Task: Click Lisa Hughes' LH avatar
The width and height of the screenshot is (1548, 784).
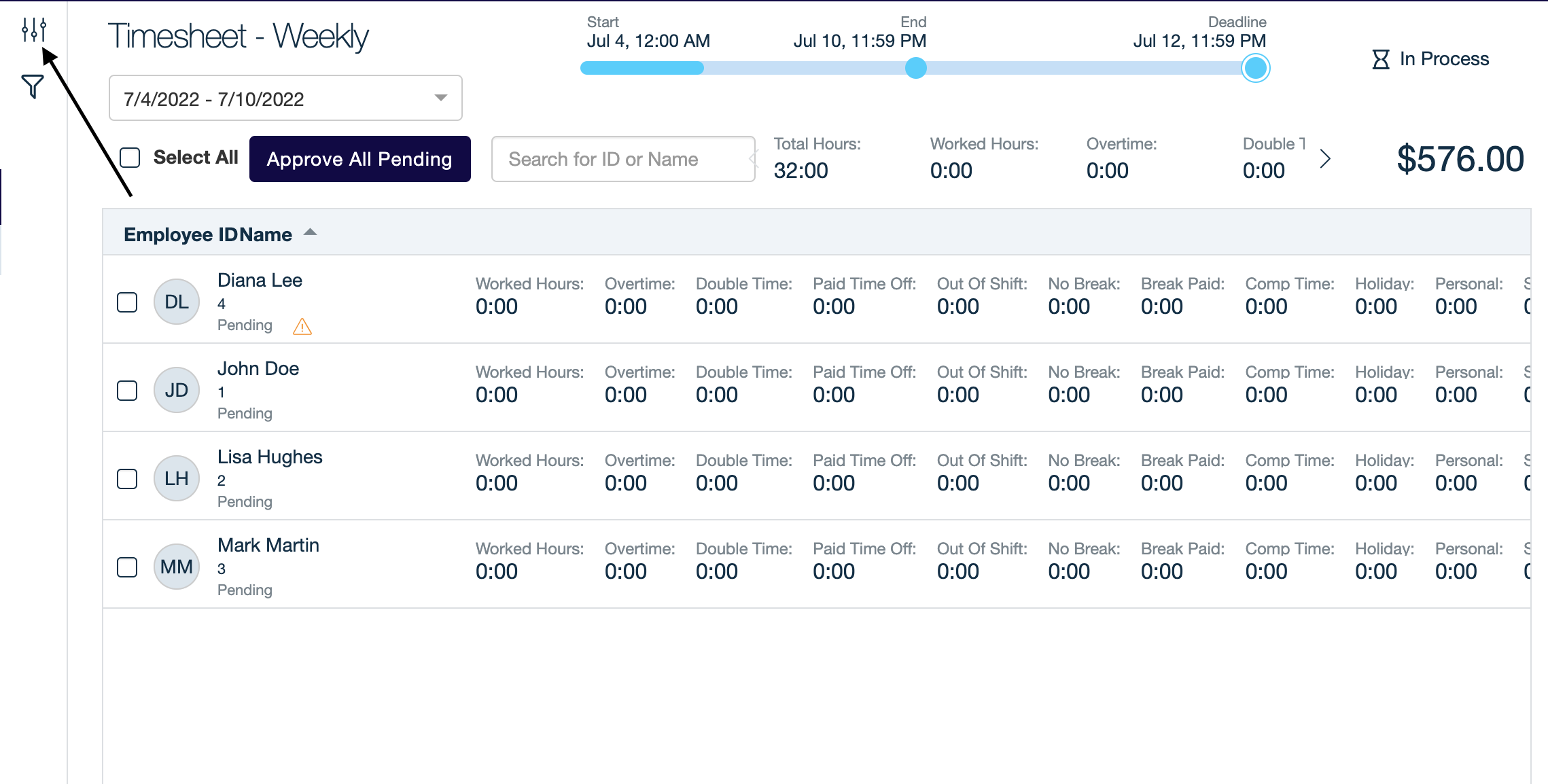Action: pyautogui.click(x=176, y=478)
